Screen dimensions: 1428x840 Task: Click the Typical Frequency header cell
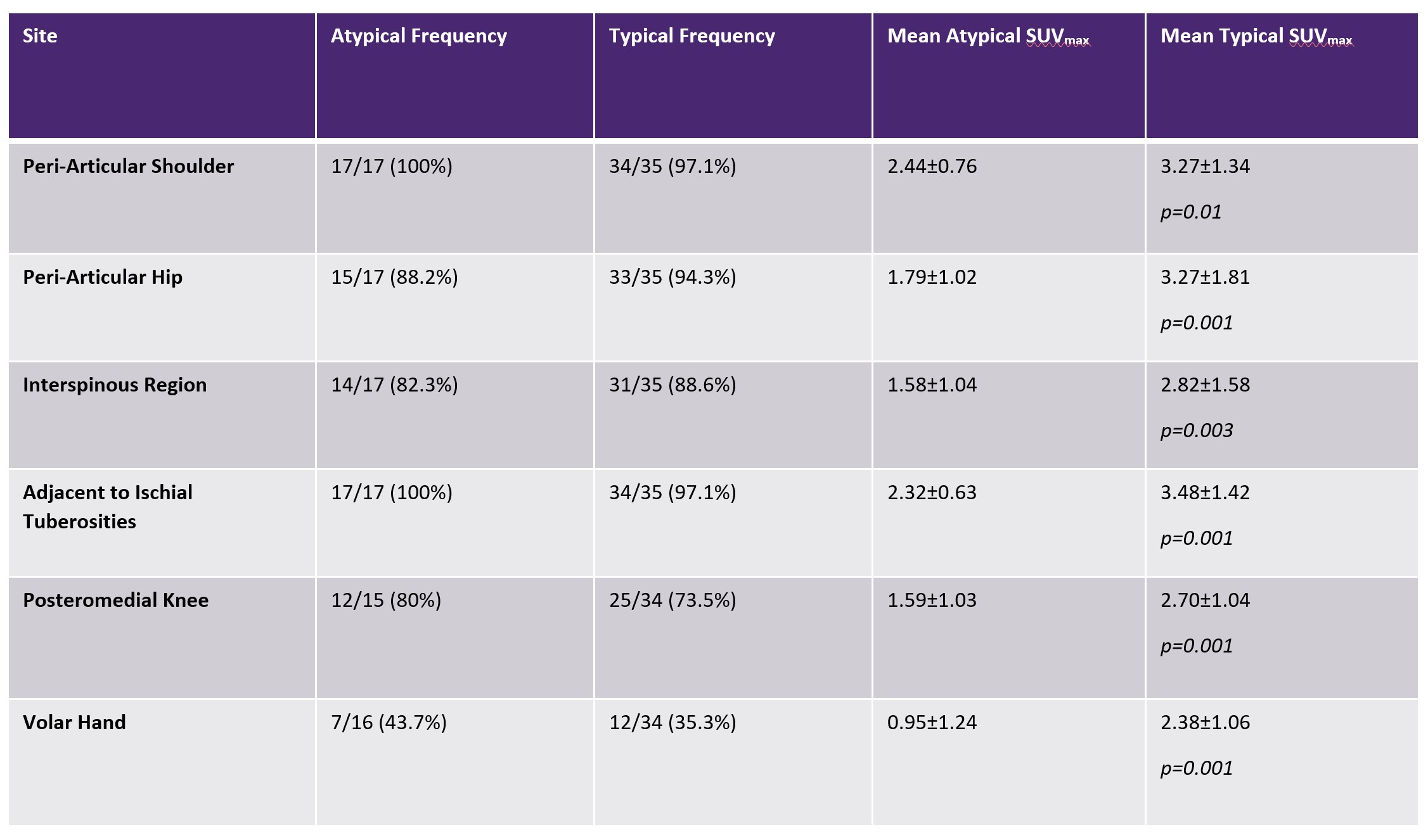coord(691,36)
